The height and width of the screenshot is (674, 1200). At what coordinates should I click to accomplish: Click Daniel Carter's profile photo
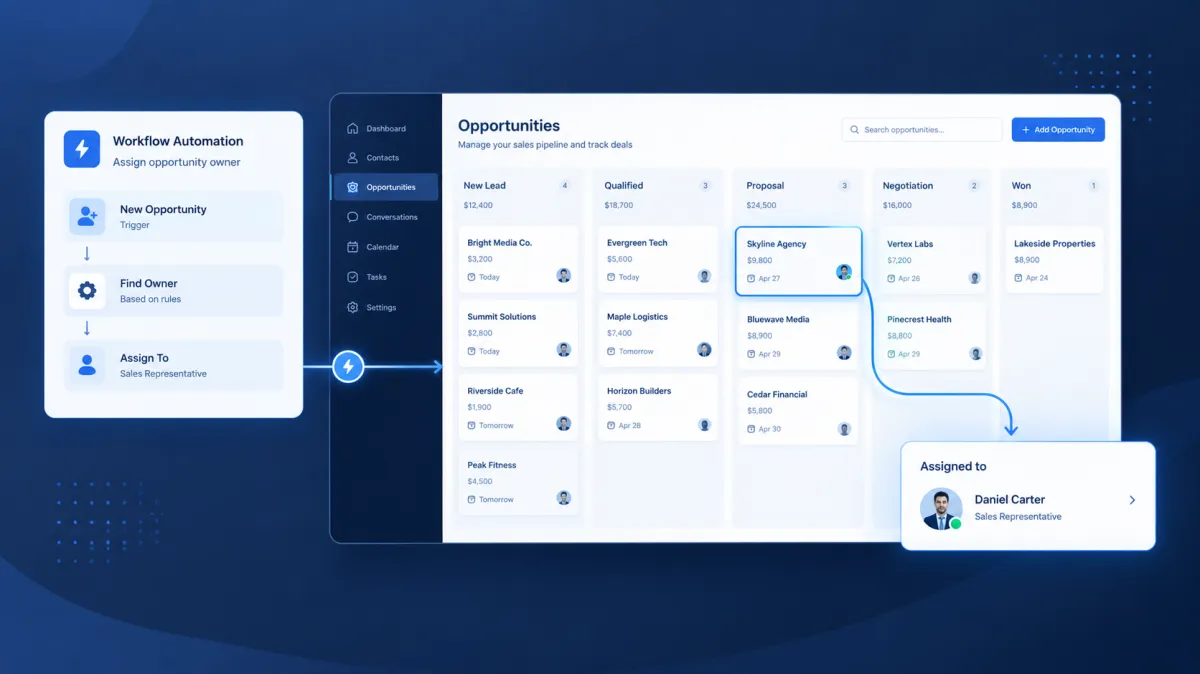[941, 508]
